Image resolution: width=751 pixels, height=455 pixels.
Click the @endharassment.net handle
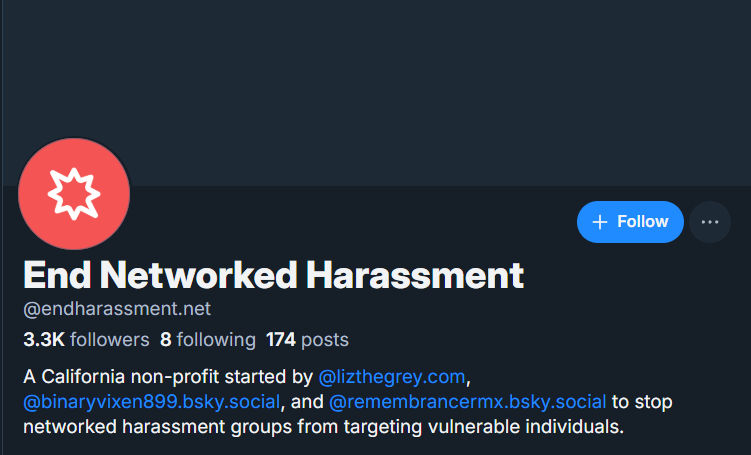(x=117, y=308)
